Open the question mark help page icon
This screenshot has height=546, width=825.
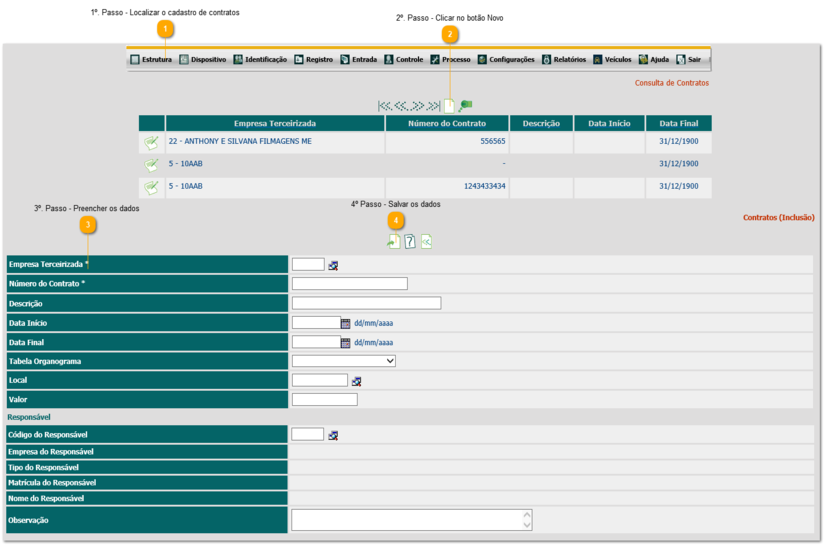click(x=410, y=241)
